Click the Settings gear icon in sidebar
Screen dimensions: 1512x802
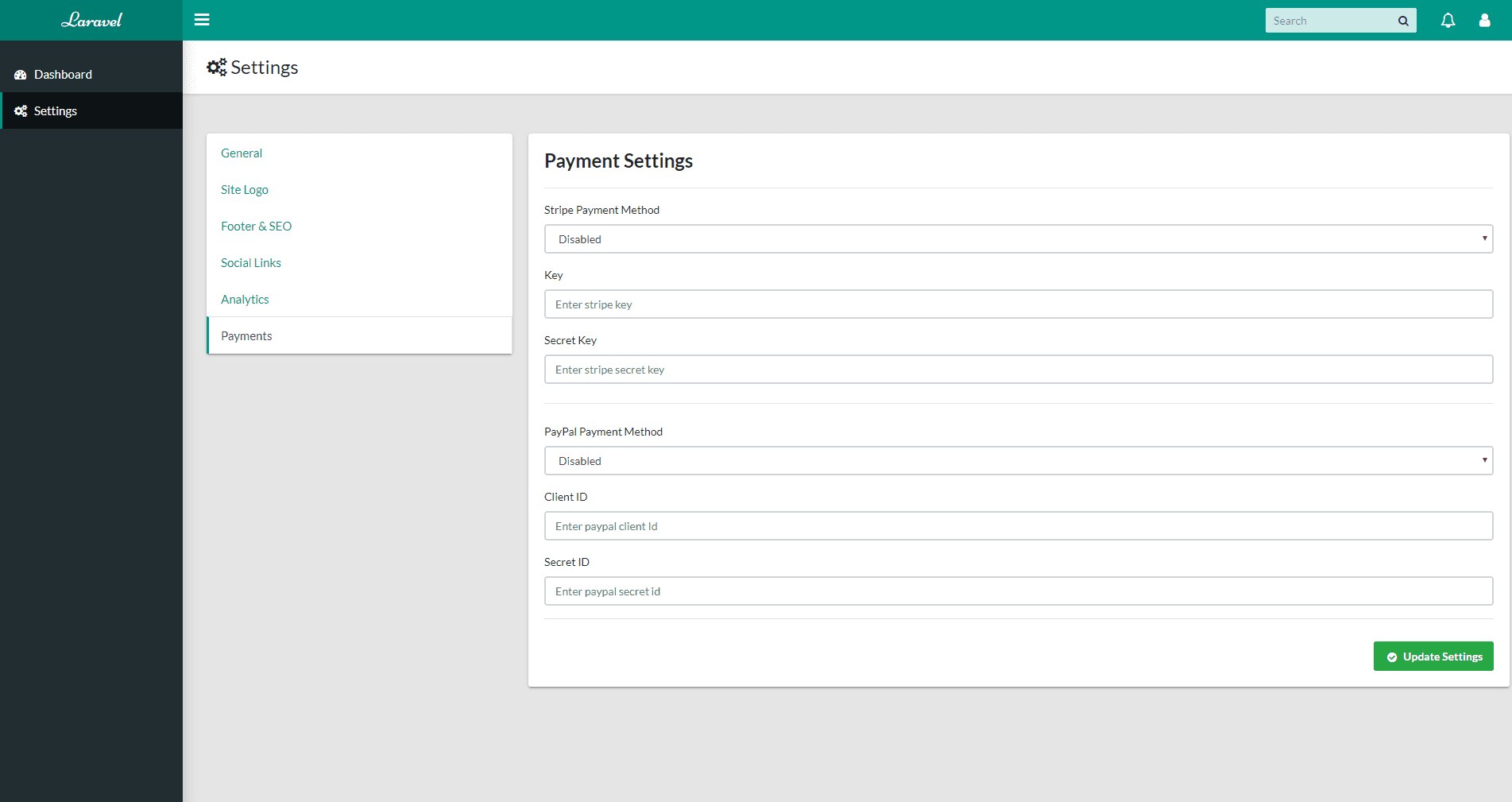tap(21, 110)
